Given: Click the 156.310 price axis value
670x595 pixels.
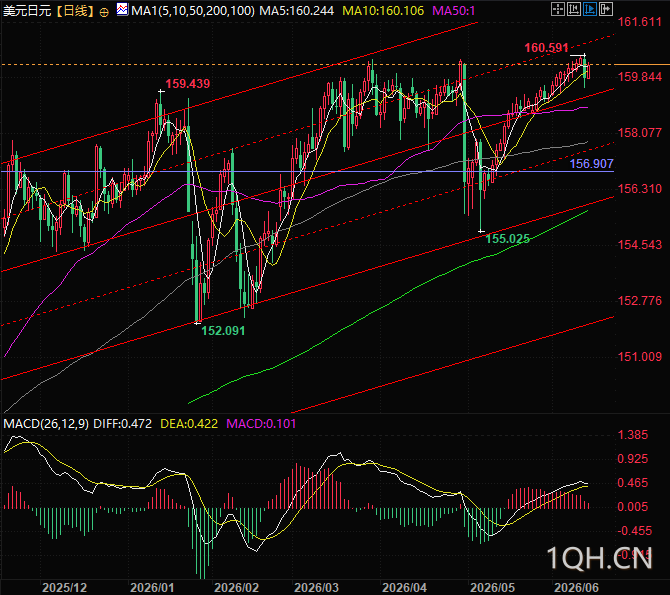Looking at the screenshot, I should [x=640, y=189].
